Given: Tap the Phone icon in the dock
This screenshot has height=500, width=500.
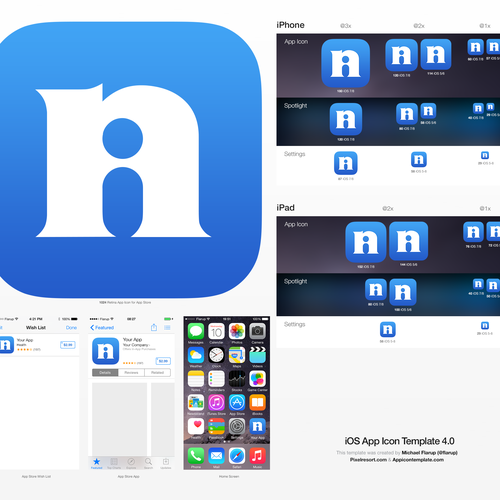Looking at the screenshot, I should 196,455.
